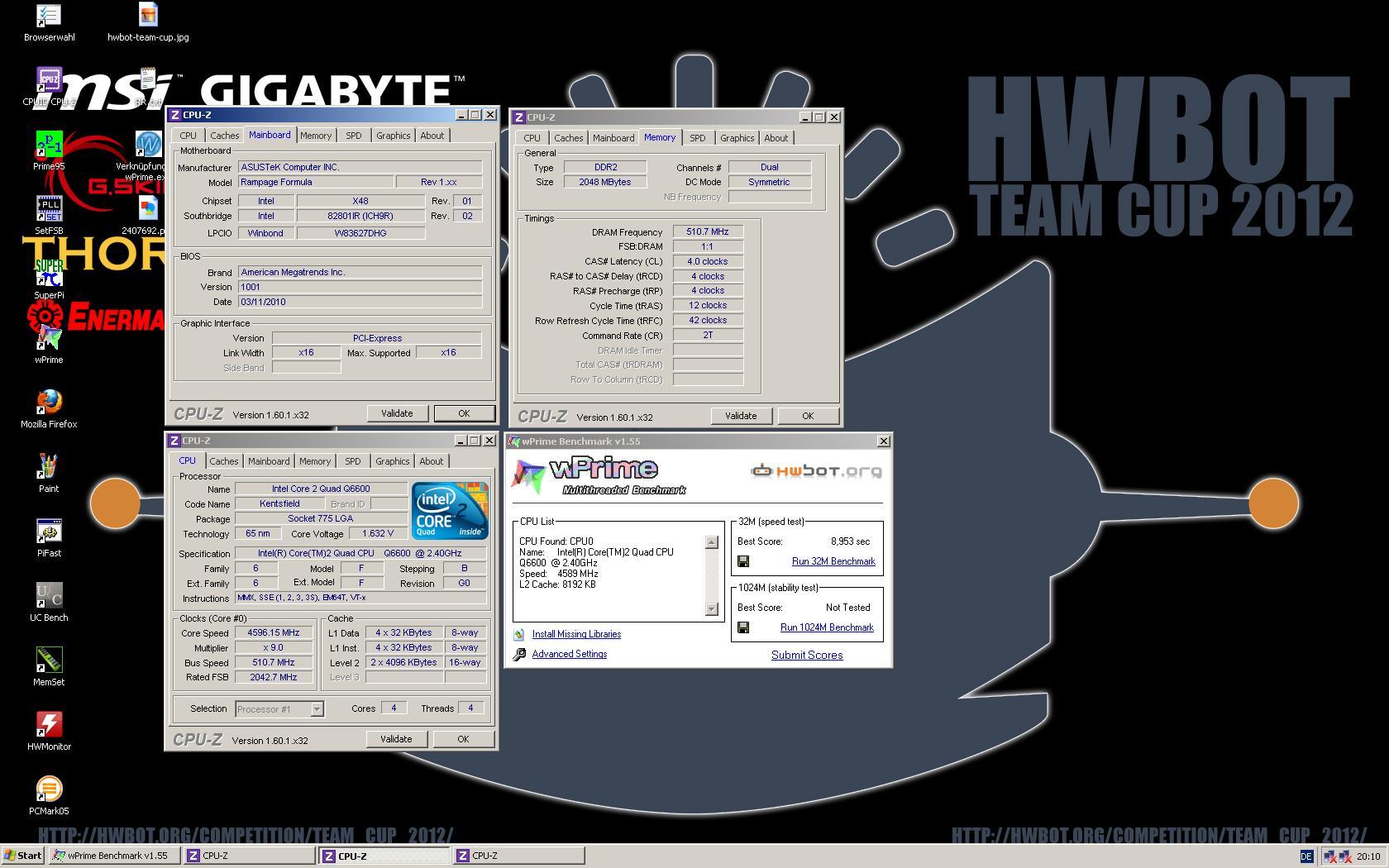This screenshot has width=1389, height=868.
Task: Click Install Missing Libraries icon
Action: (x=518, y=634)
